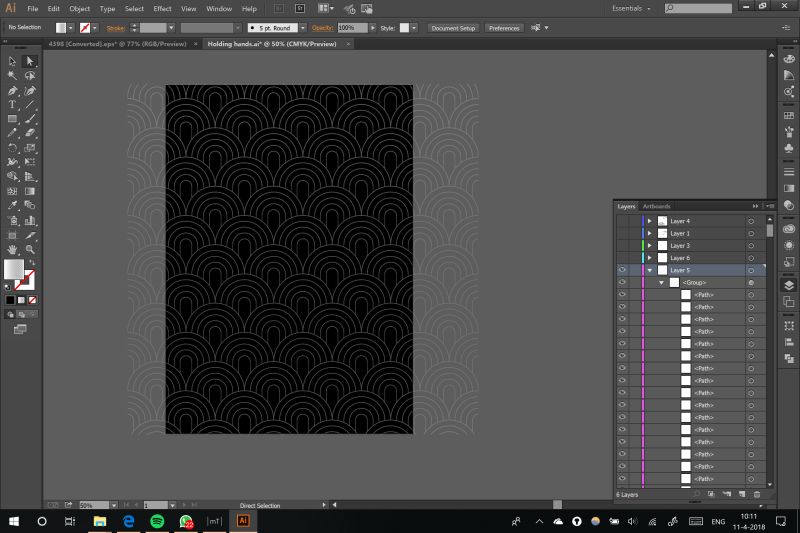Select the Column Graph tool
The image size is (800, 533).
[30, 220]
